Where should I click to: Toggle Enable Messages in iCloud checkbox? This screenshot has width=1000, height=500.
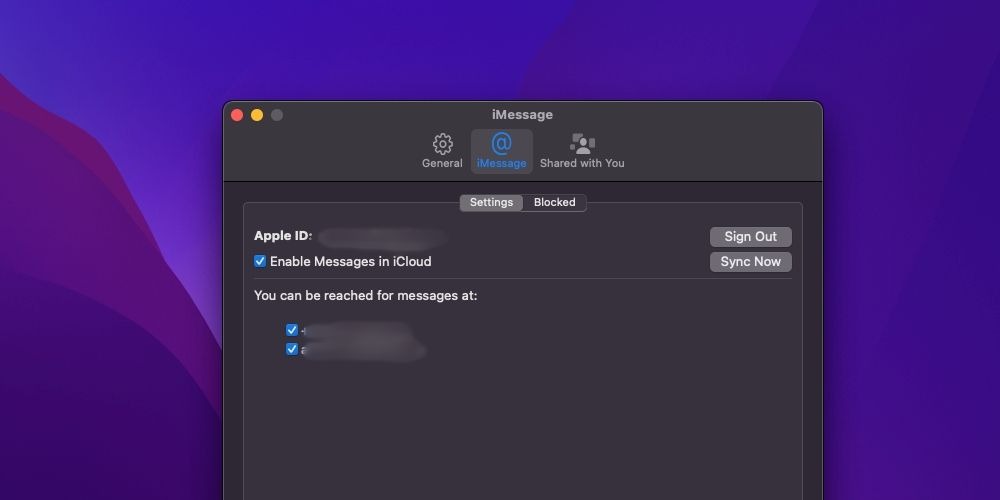260,261
